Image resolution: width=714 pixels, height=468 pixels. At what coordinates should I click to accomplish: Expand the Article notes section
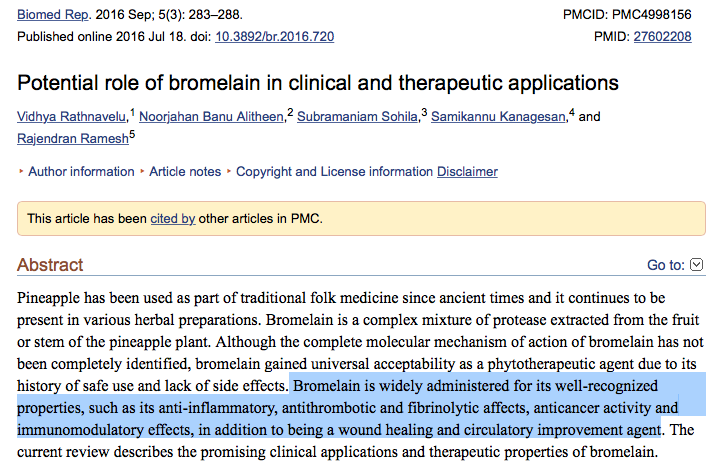coord(185,171)
